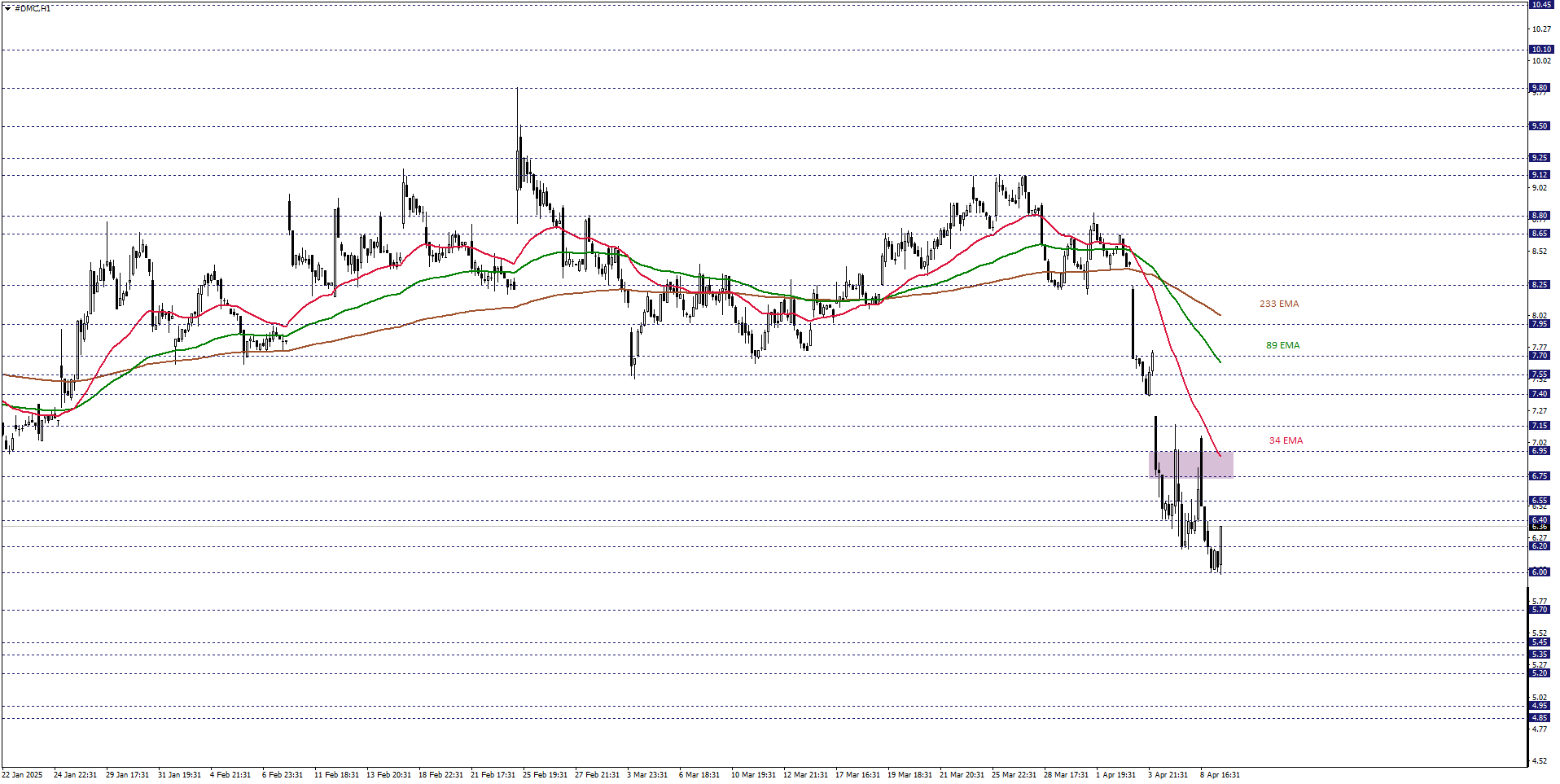Image resolution: width=1560 pixels, height=784 pixels.
Task: Click the 10 Mar 19:31 time label
Action: (x=753, y=775)
